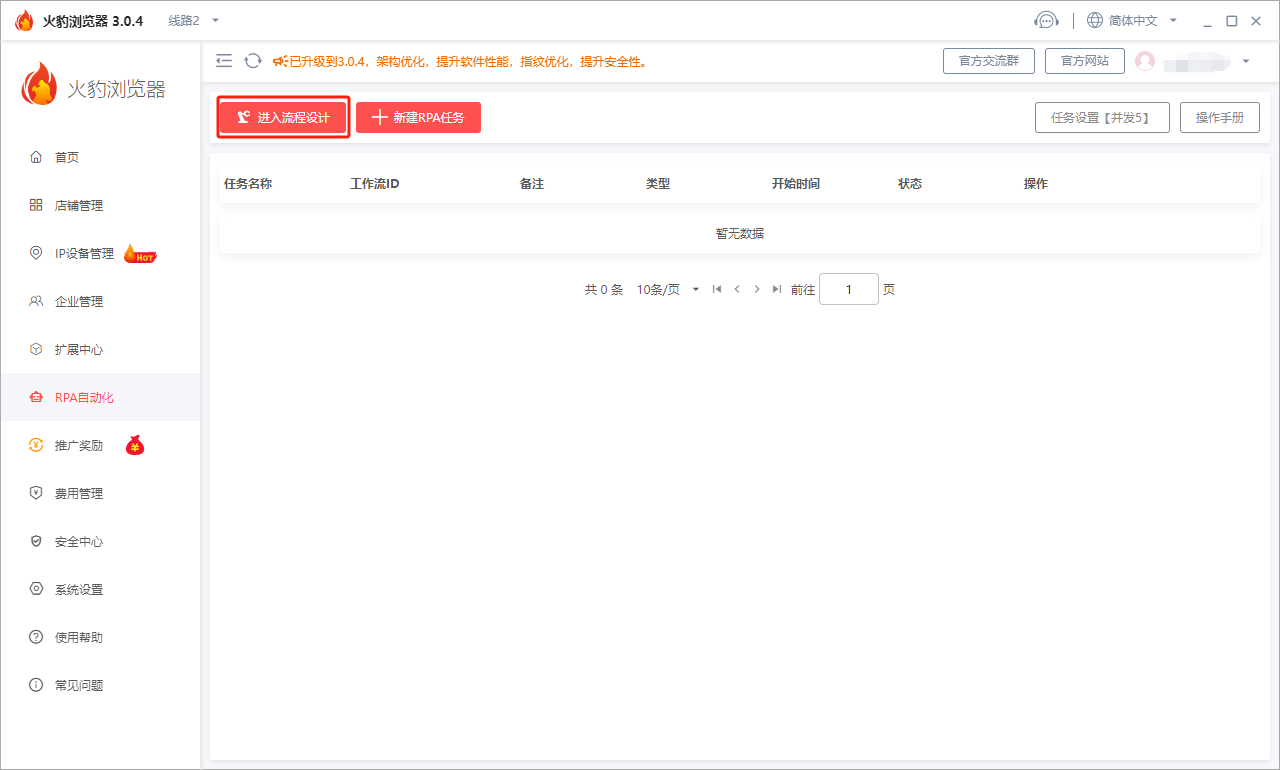The width and height of the screenshot is (1280, 770).
Task: Open the customer service chat icon
Action: click(x=1046, y=19)
